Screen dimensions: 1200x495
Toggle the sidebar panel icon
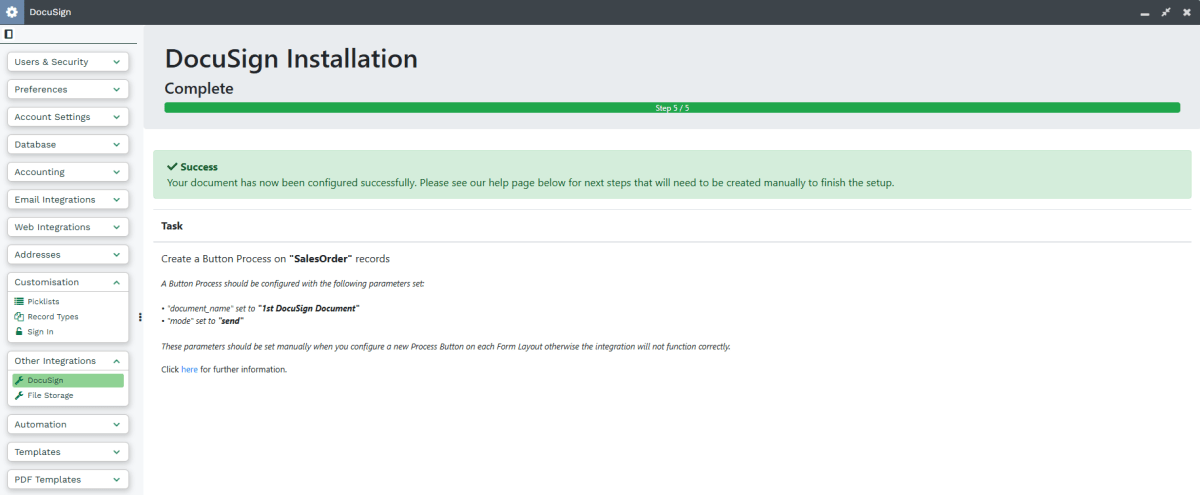click(9, 34)
